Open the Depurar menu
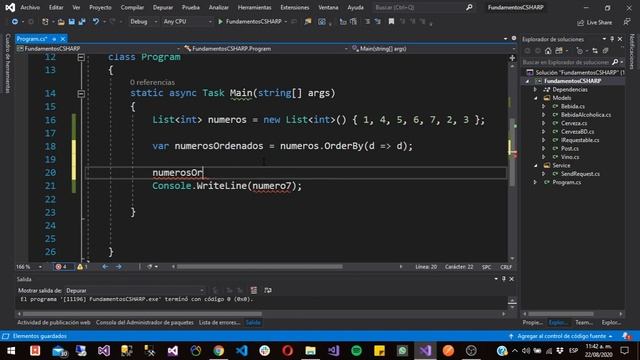 pyautogui.click(x=162, y=7)
